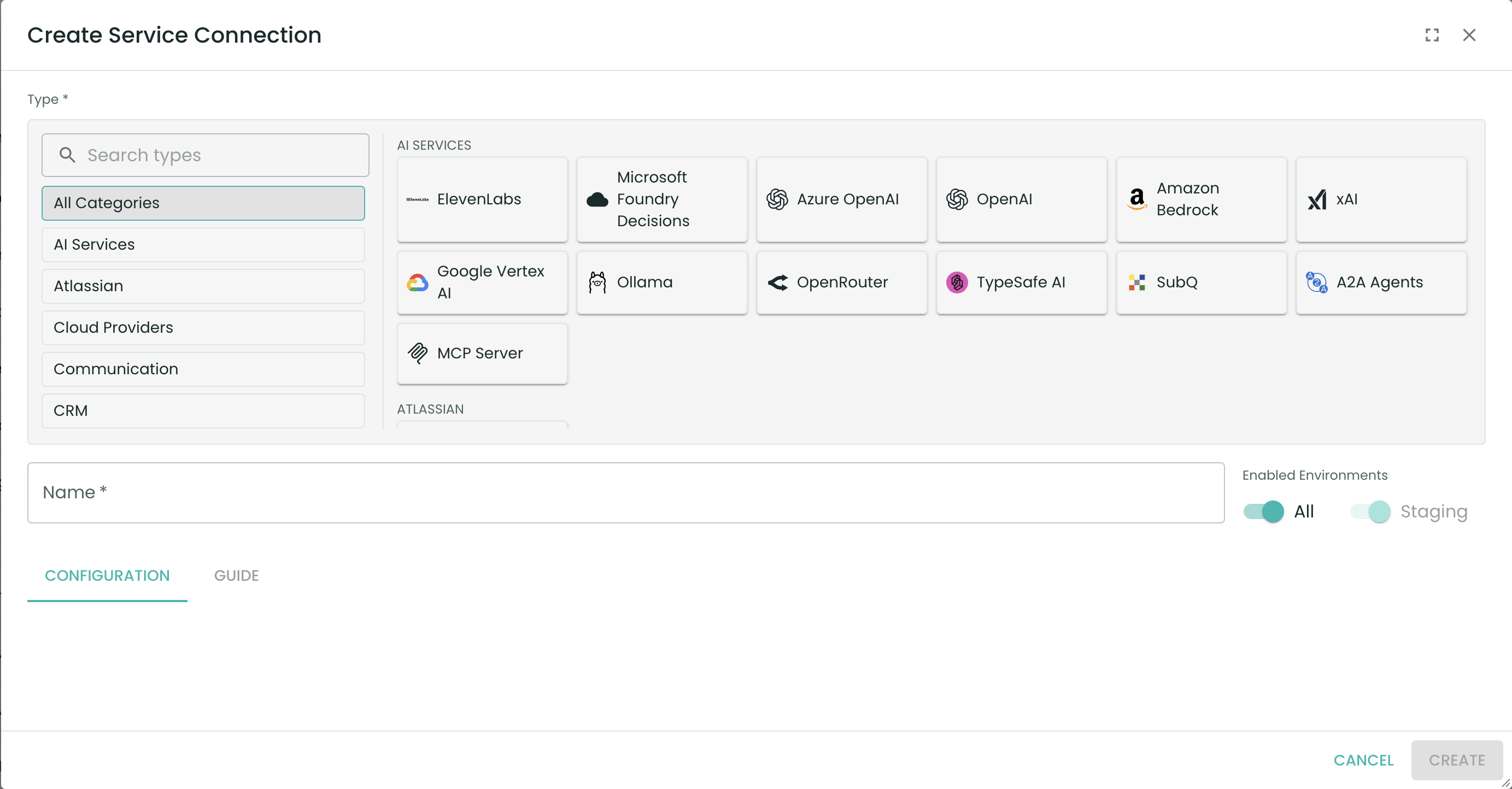Image resolution: width=1512 pixels, height=789 pixels.
Task: Switch to the Guide tab
Action: click(x=236, y=575)
